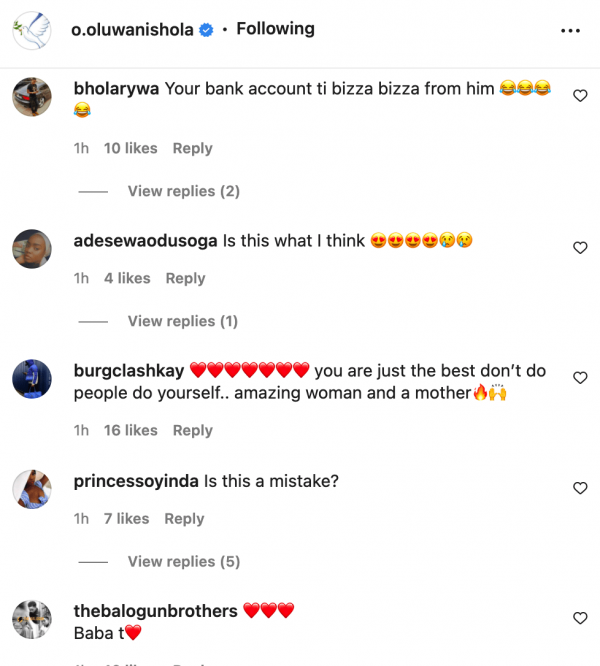The image size is (600, 666).
Task: Like bholarywa's comment with heart icon
Action: point(580,95)
